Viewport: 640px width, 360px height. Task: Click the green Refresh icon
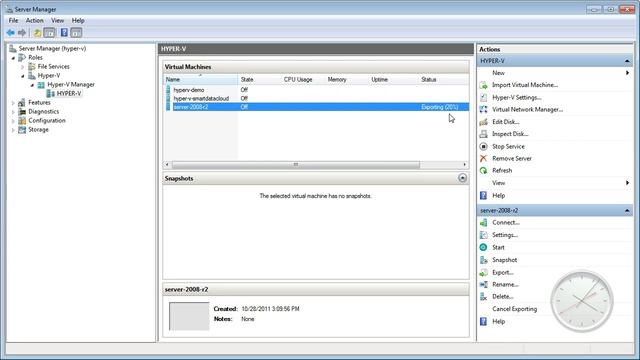(484, 171)
